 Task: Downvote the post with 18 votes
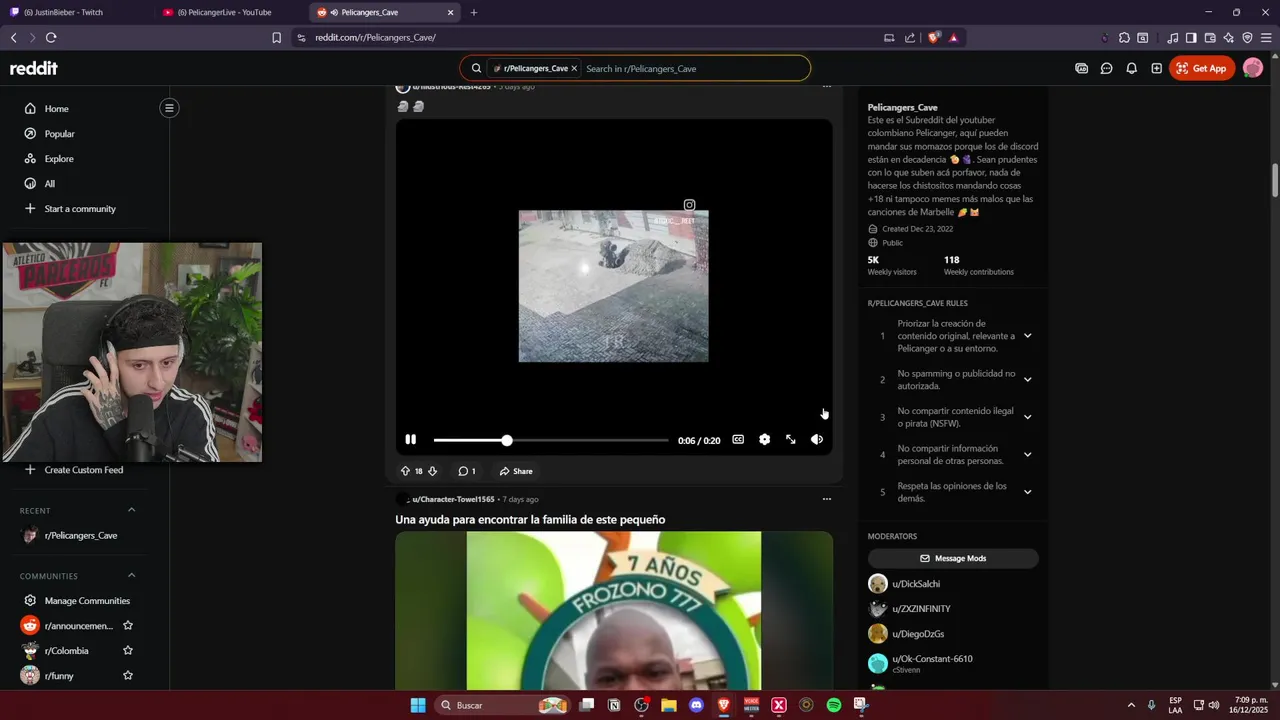(x=432, y=471)
